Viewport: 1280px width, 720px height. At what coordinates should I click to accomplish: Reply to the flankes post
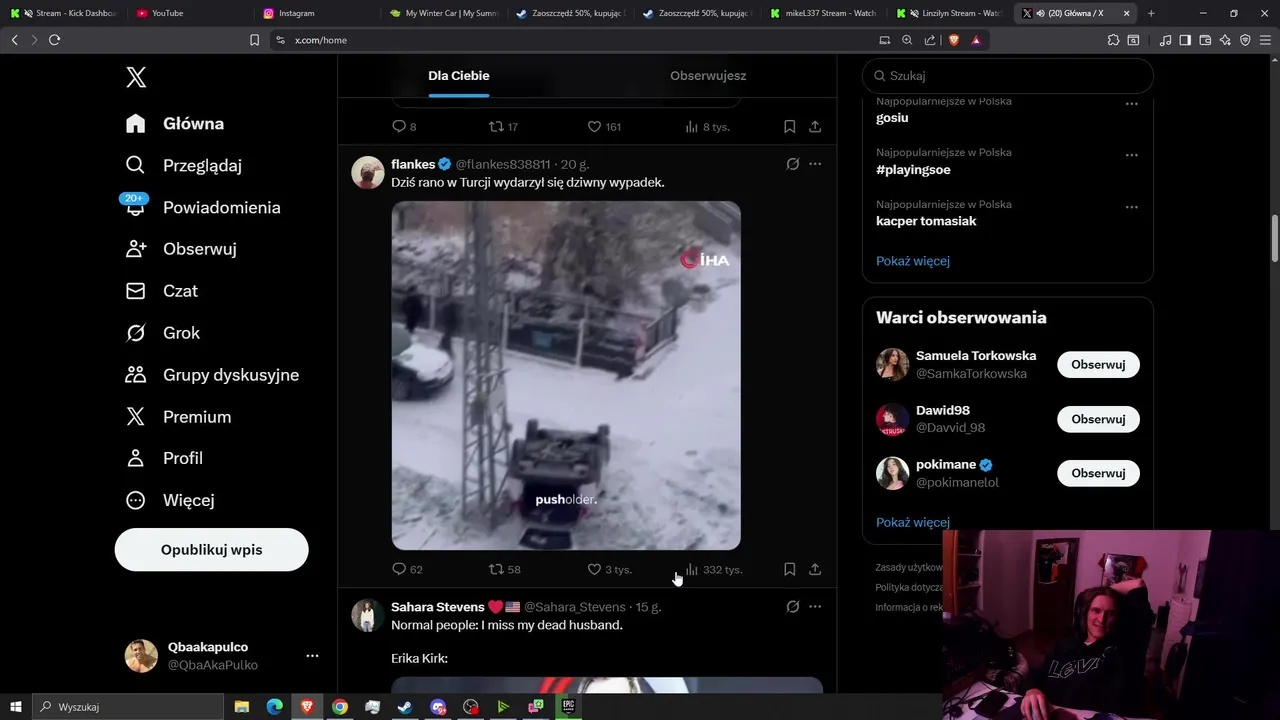tap(407, 569)
